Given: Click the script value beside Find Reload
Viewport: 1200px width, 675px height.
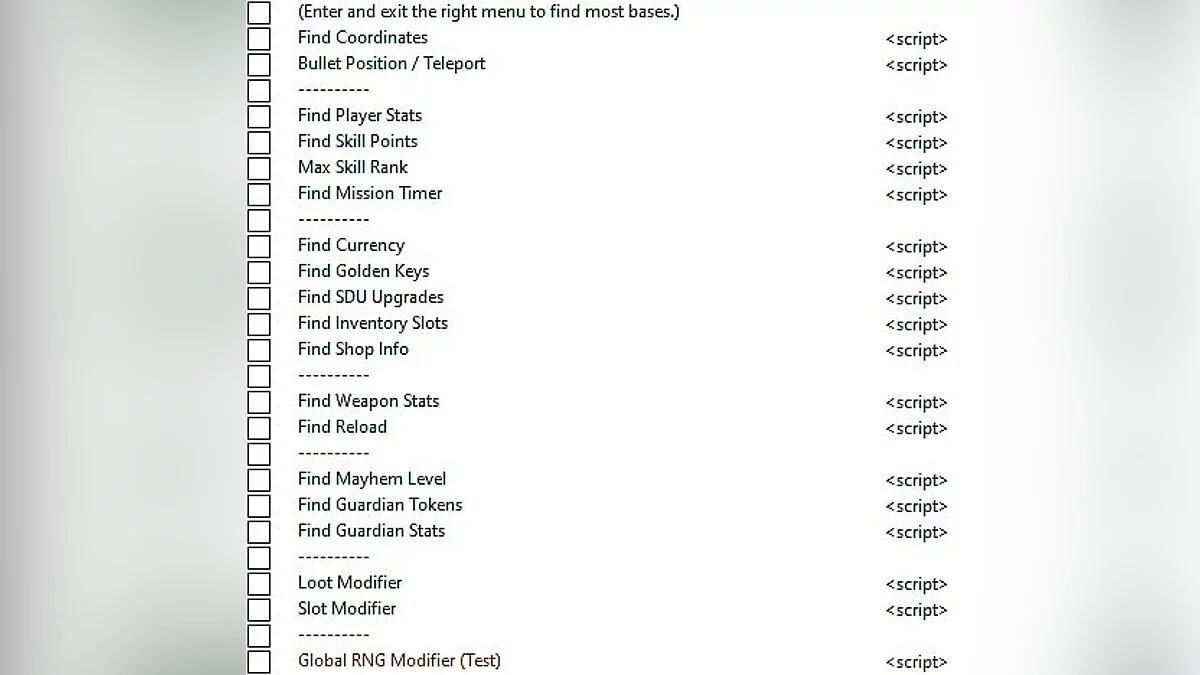Looking at the screenshot, I should click(916, 428).
